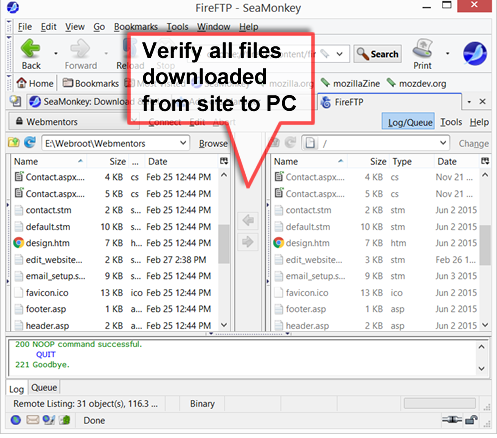
Task: Toggle the Log/Queue panel button
Action: point(408,121)
